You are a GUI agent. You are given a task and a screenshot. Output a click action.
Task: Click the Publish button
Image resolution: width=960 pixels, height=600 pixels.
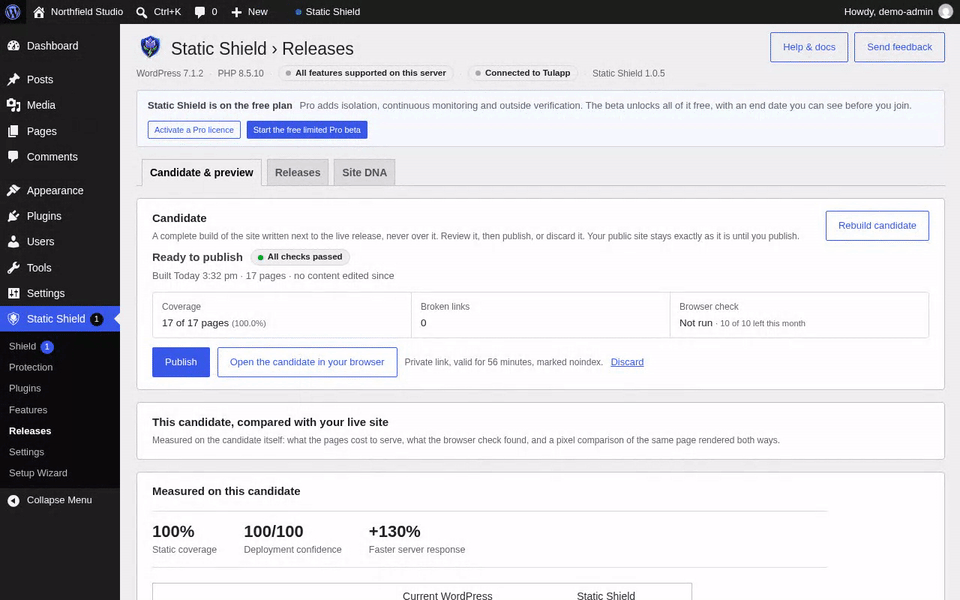(x=181, y=362)
